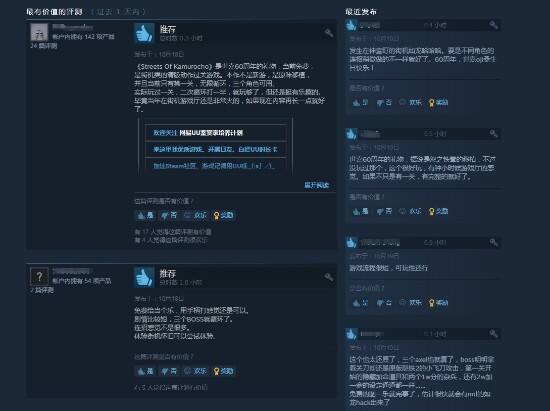Click 奖励 on the 游戏流程很短 recent review

tap(438, 303)
